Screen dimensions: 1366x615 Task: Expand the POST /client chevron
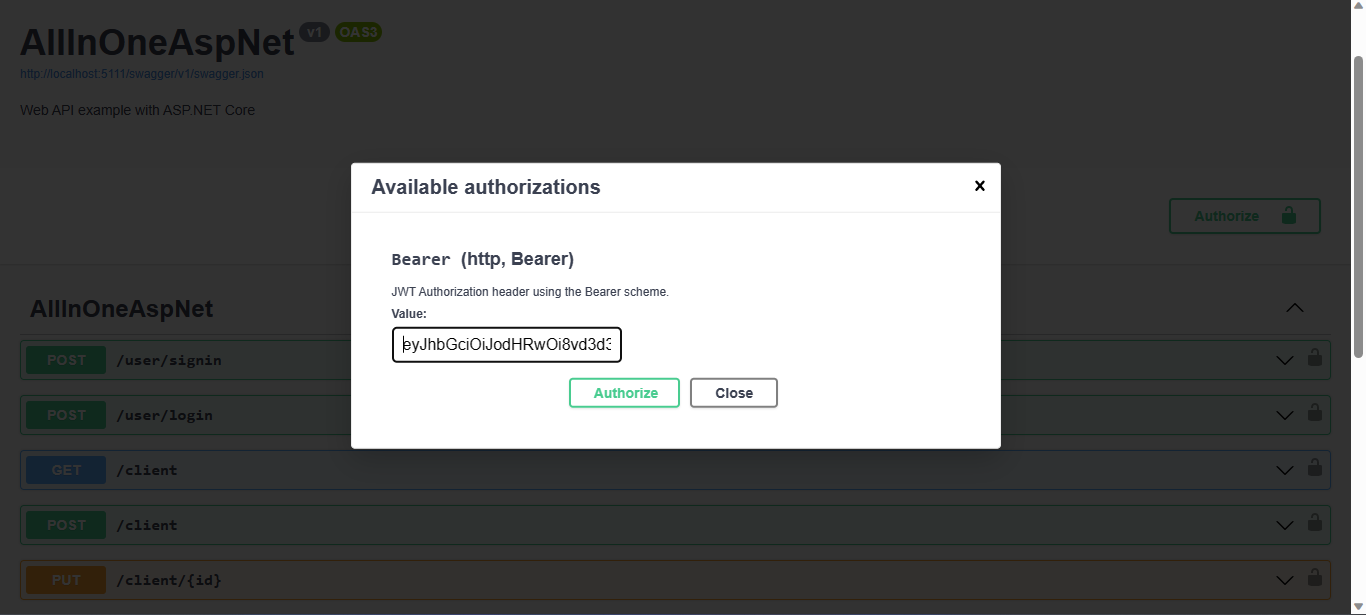point(1285,525)
